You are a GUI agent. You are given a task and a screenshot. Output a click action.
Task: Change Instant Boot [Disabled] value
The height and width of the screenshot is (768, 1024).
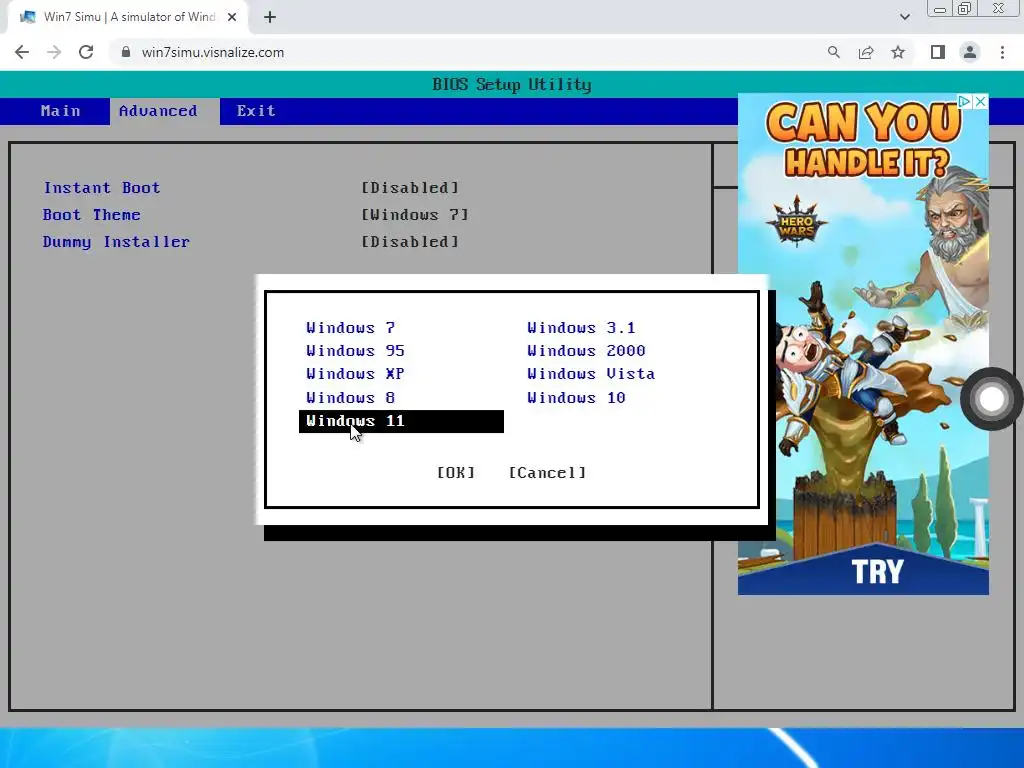pyautogui.click(x=410, y=188)
